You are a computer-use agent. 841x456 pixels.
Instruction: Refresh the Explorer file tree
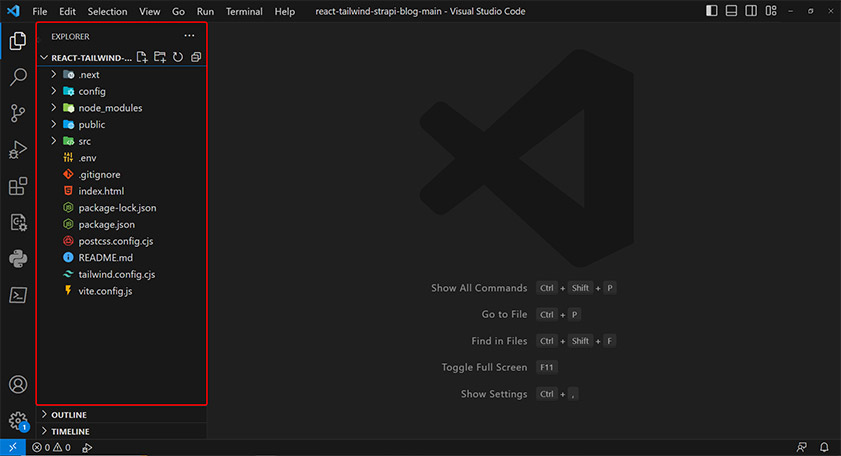click(x=178, y=57)
